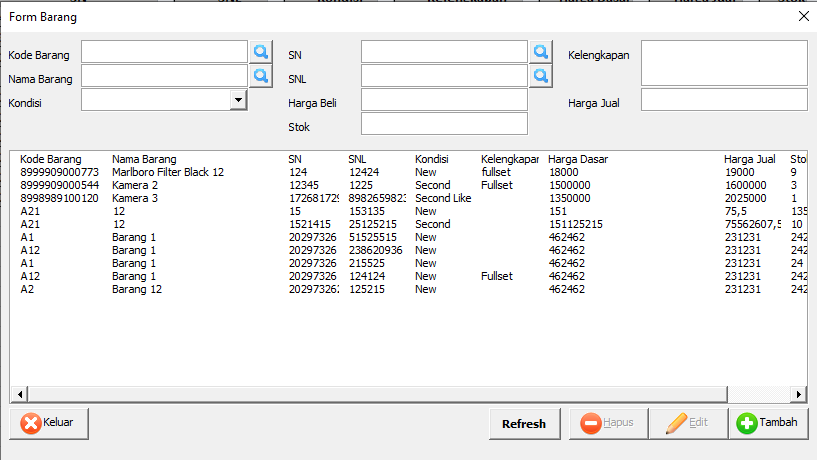Select the Marlboro Filter Black 12 row

coord(167,172)
